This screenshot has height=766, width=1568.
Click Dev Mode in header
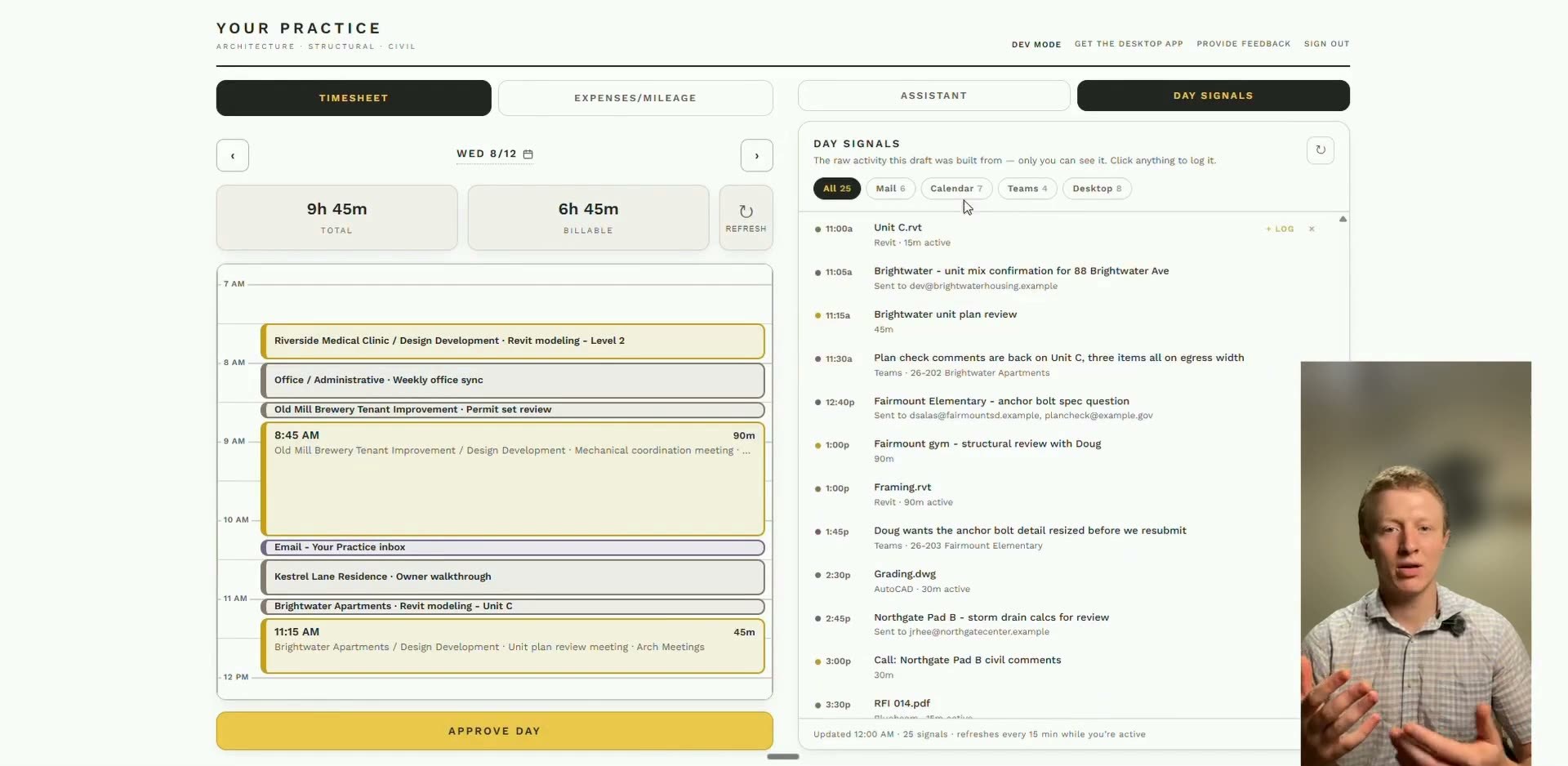[x=1036, y=44]
